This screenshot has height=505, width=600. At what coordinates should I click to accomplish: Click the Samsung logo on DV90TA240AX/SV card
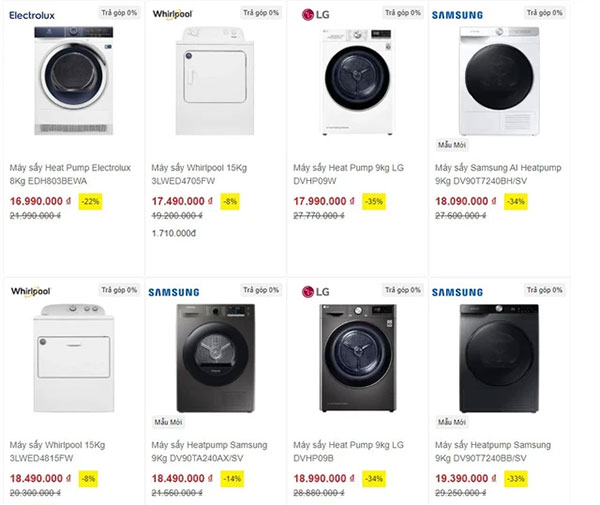tap(173, 292)
